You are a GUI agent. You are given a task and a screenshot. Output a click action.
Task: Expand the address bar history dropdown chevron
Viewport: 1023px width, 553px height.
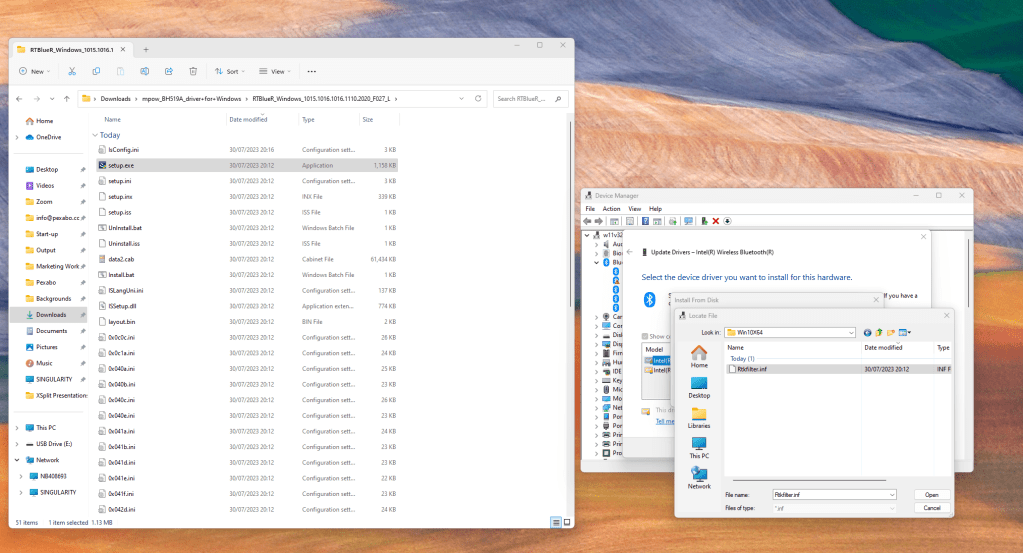(x=461, y=98)
